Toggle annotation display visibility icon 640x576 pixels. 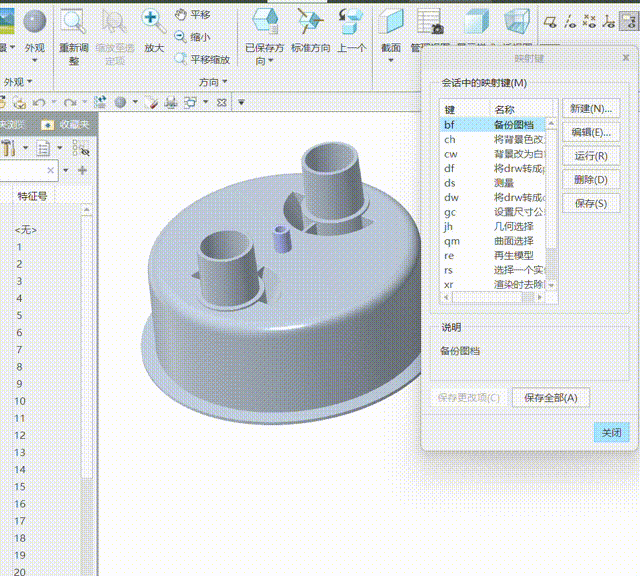coord(628,21)
